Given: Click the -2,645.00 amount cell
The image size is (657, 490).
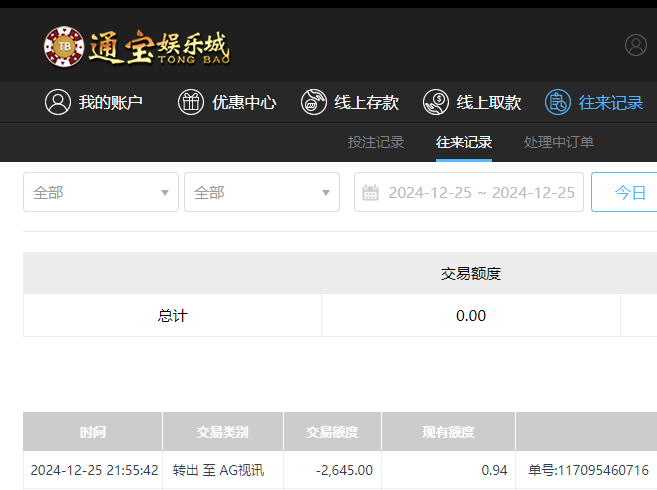Looking at the screenshot, I should click(x=344, y=470).
